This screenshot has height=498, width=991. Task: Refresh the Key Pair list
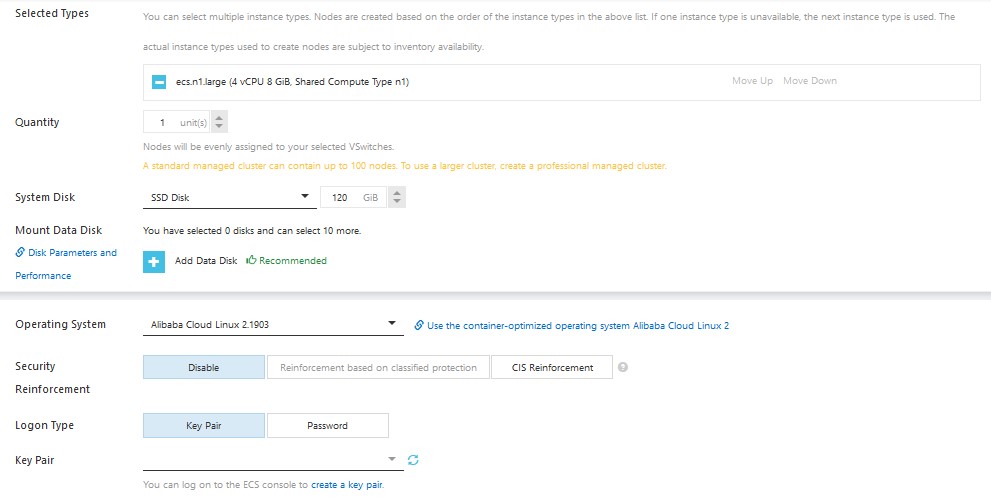pyautogui.click(x=413, y=460)
